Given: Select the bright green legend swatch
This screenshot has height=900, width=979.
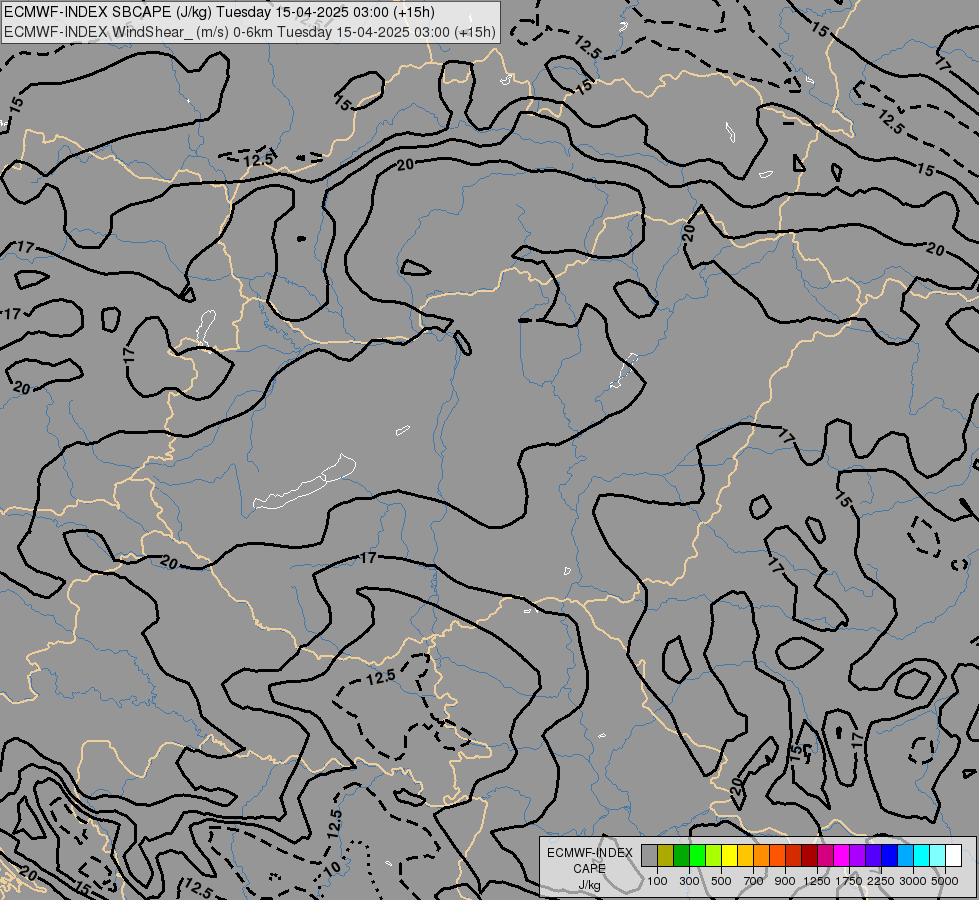Looking at the screenshot, I should click(x=697, y=855).
